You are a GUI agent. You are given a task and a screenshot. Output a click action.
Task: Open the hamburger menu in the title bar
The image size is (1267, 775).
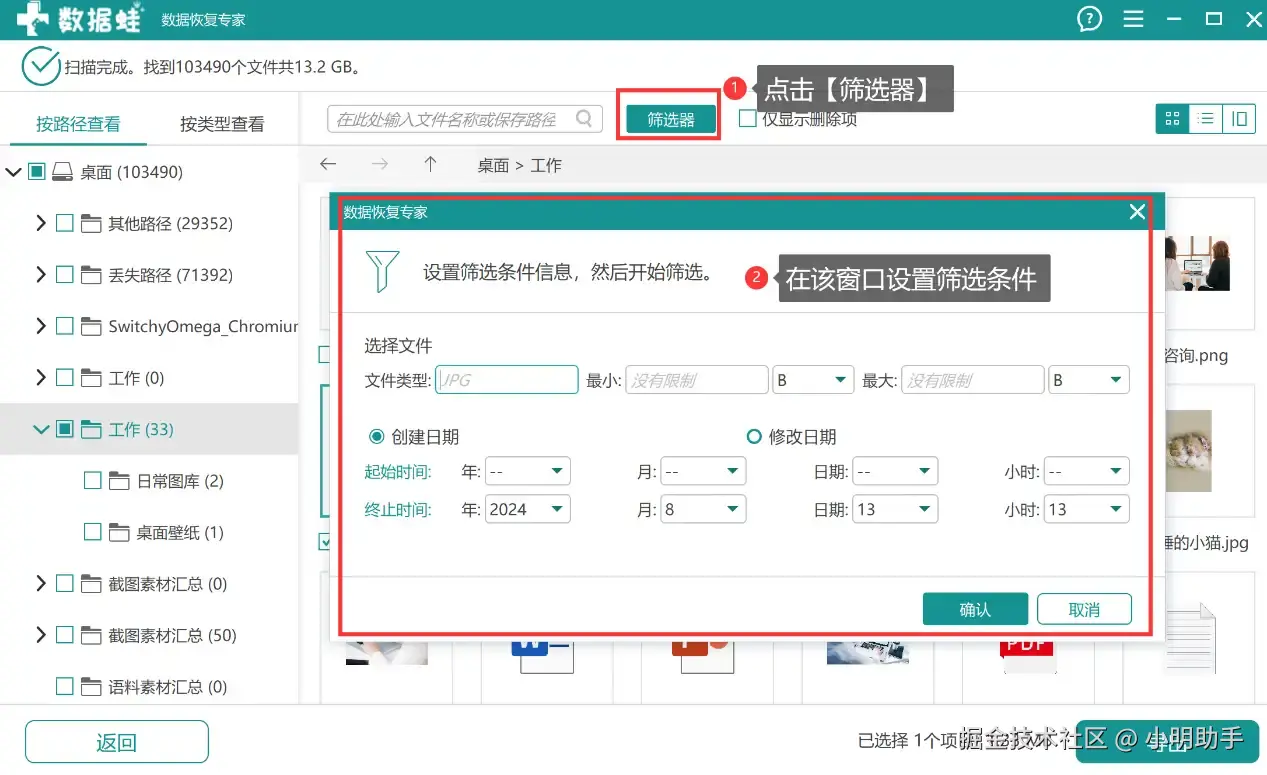point(1133,19)
